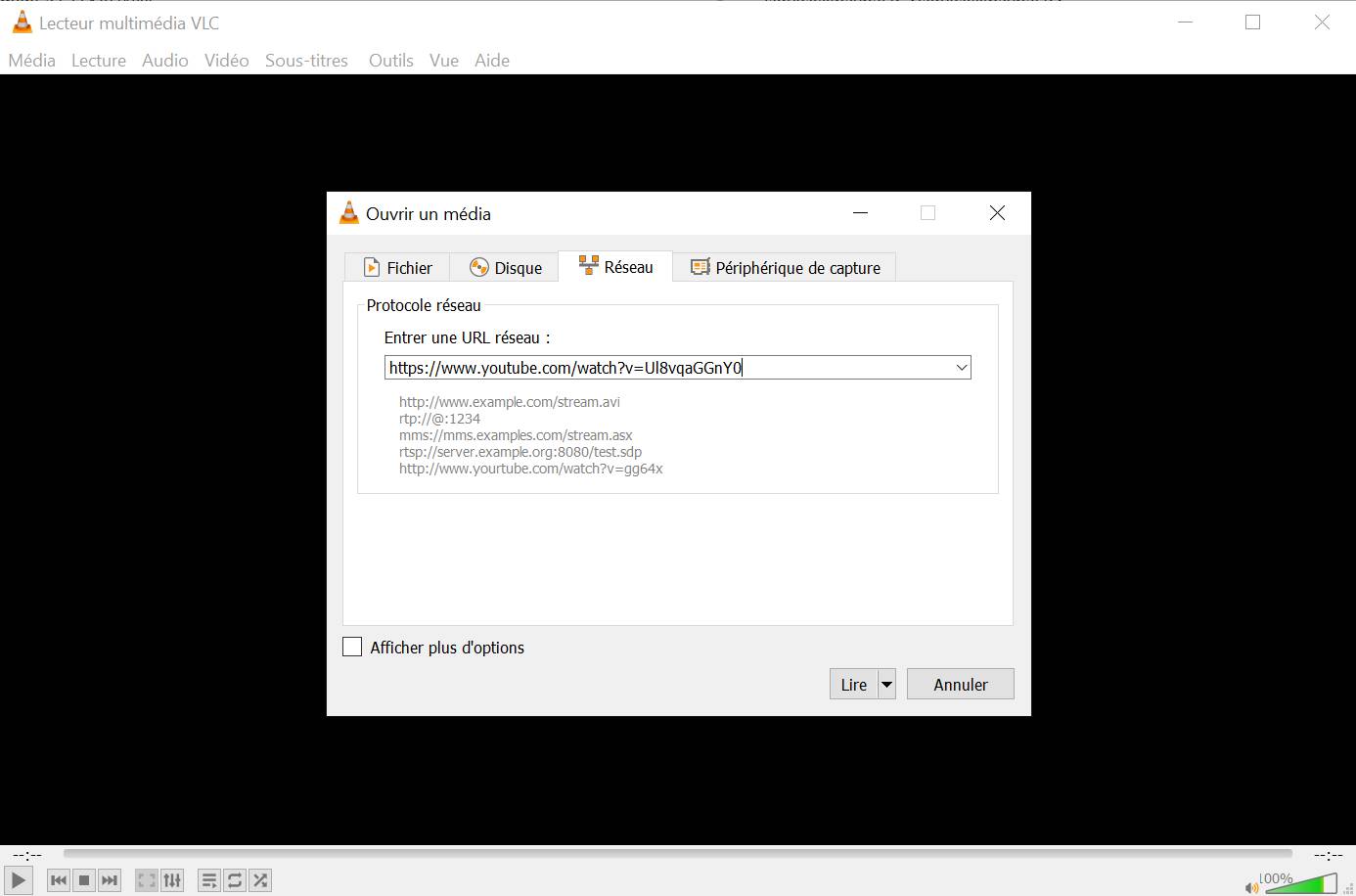Open the Vidéo menu

[227, 60]
